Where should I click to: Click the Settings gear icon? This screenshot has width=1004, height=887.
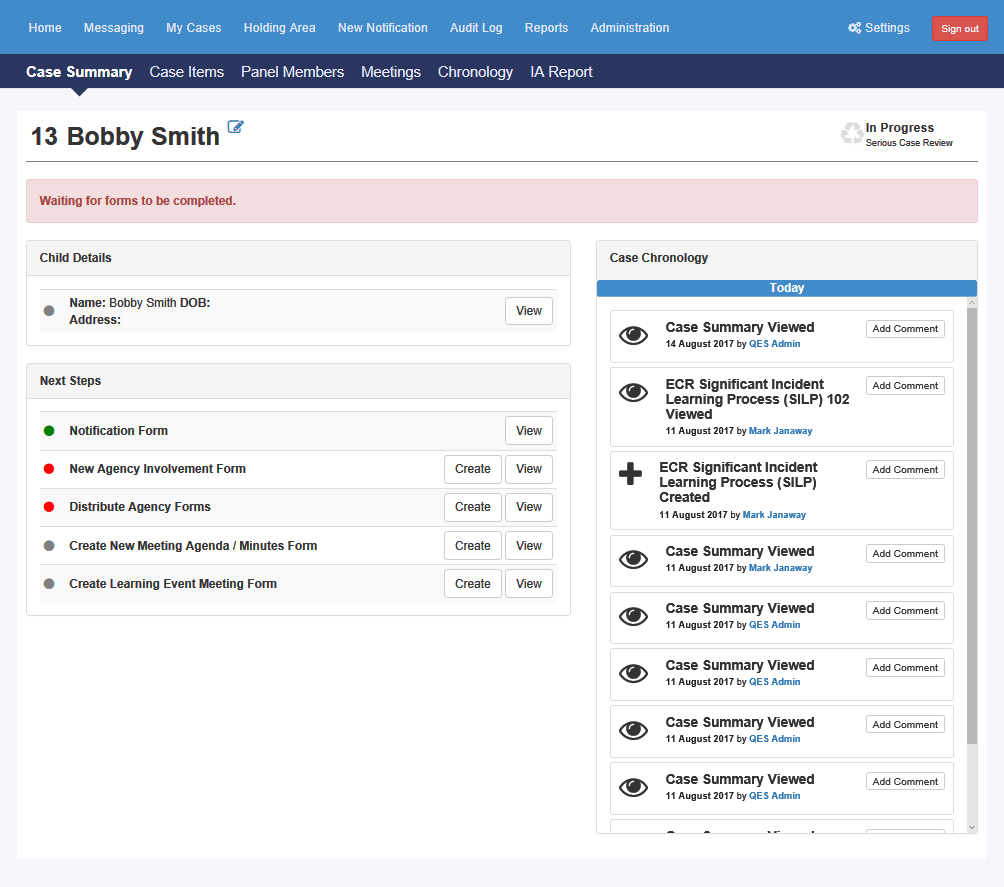tap(854, 28)
